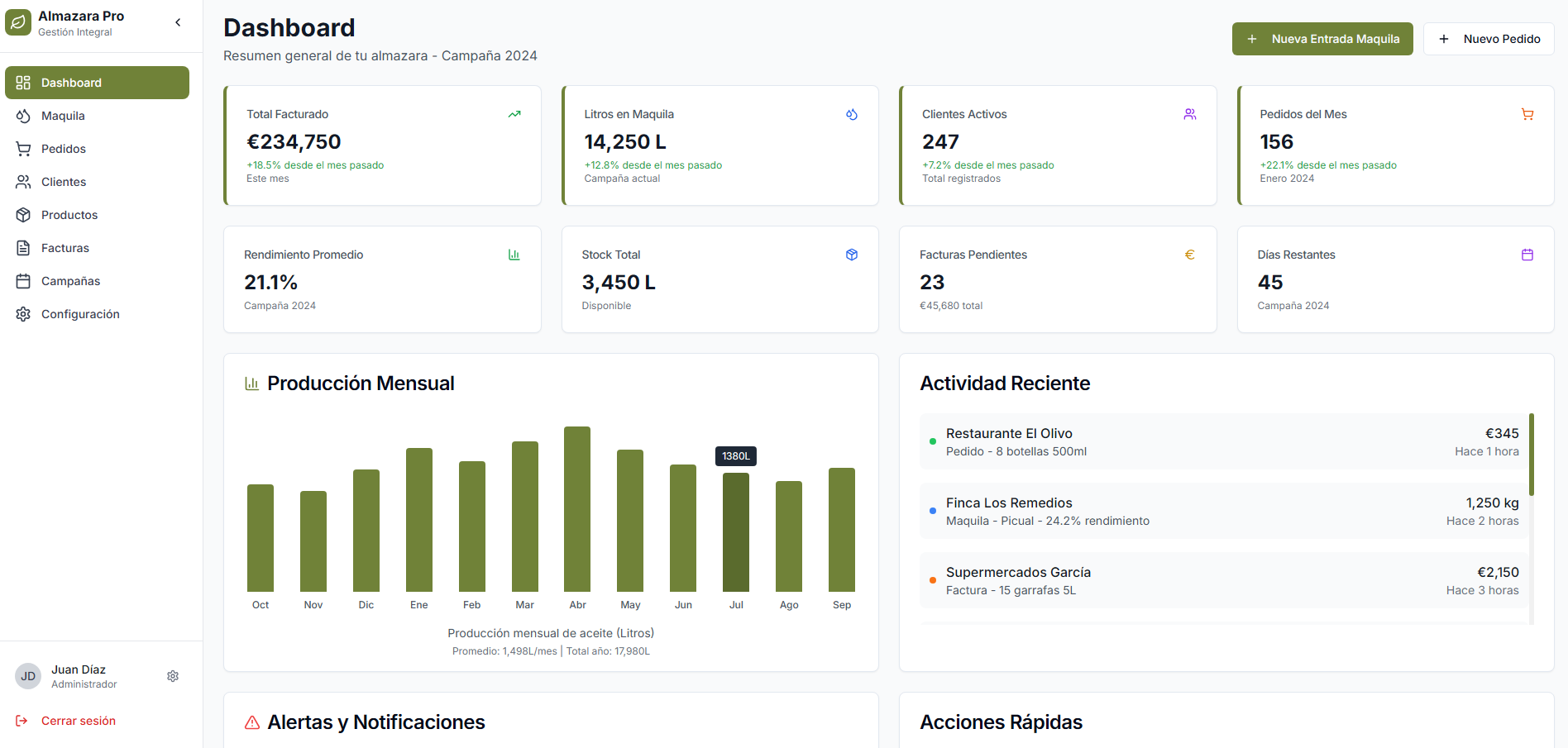Click the Nueva Entrada Maquila button
This screenshot has height=748, width=1568.
1322,39
